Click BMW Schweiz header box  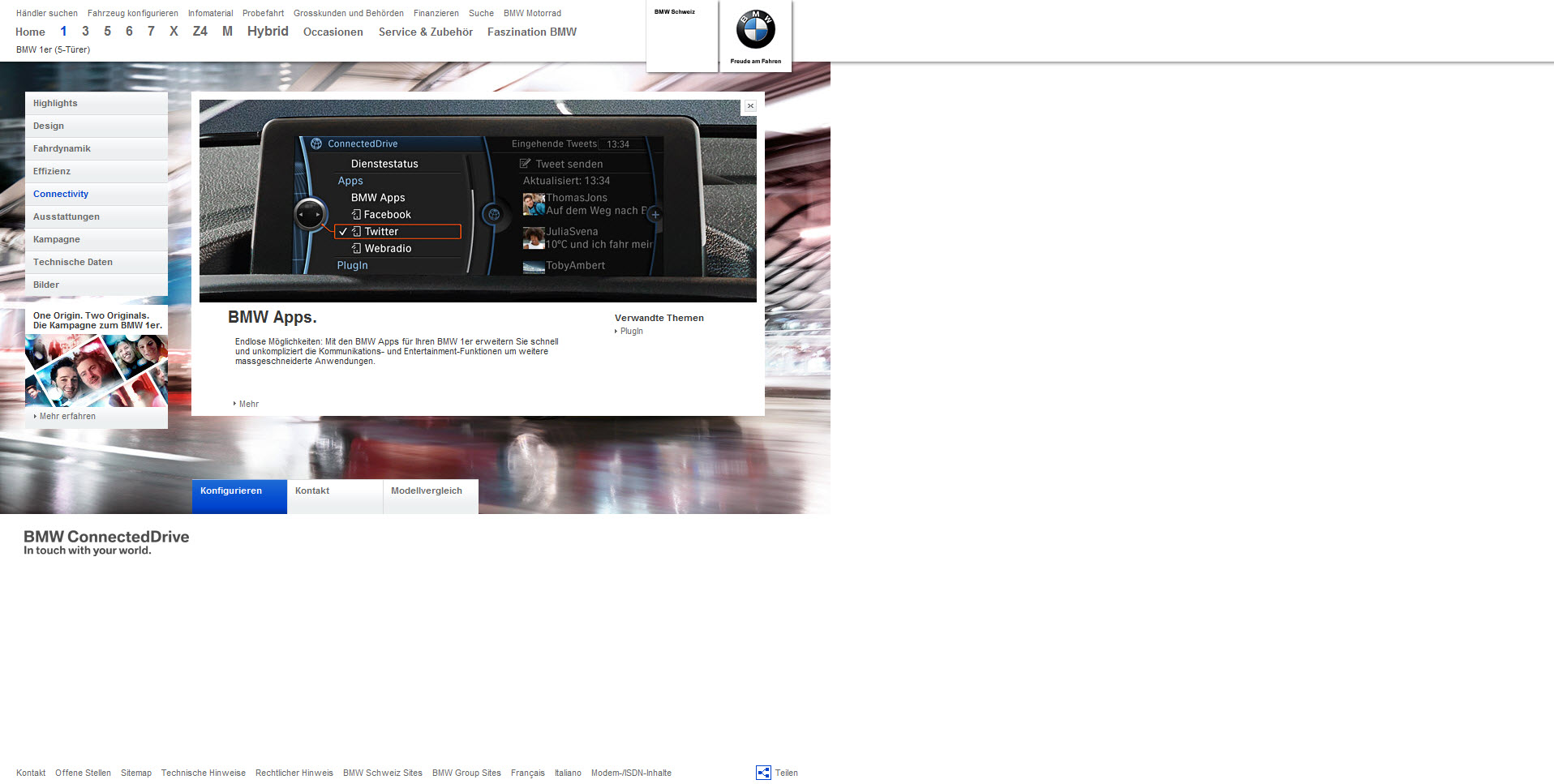click(x=682, y=36)
